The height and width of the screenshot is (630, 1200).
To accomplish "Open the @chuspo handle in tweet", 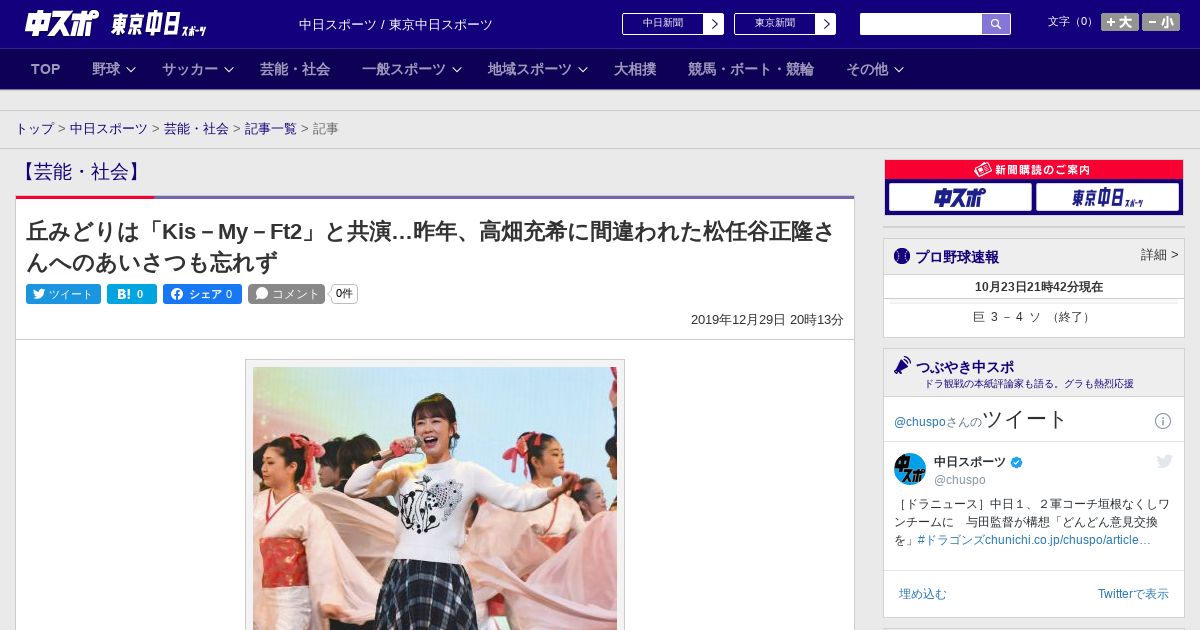I will (x=960, y=480).
